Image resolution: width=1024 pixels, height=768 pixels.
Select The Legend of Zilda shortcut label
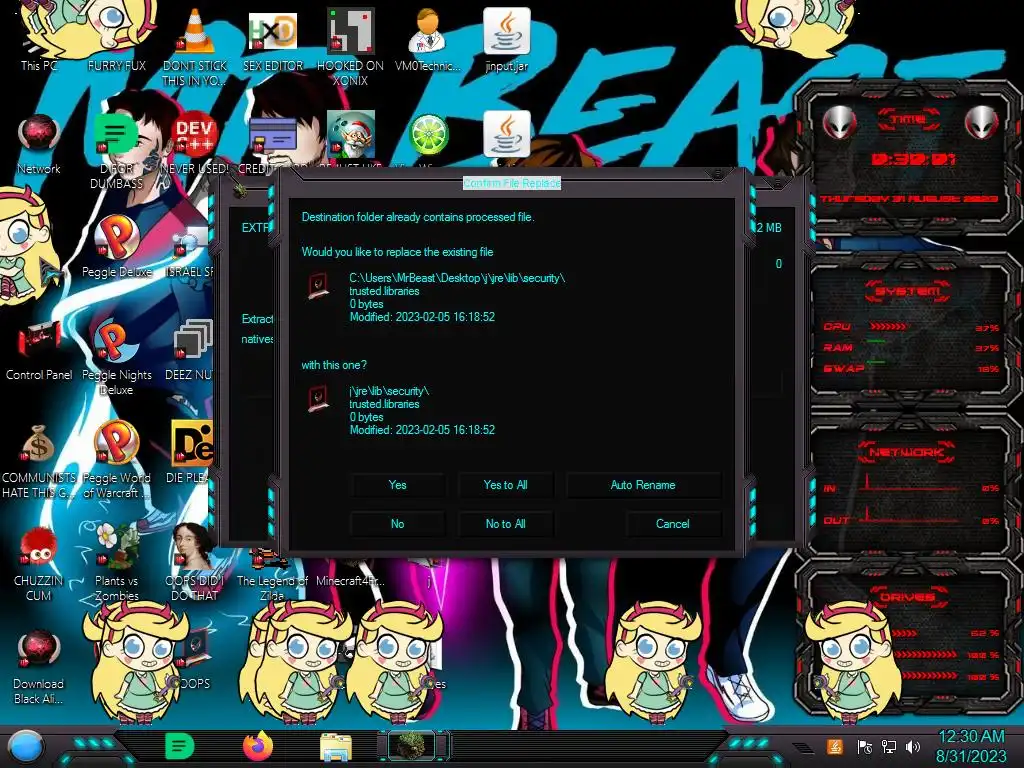click(x=272, y=588)
